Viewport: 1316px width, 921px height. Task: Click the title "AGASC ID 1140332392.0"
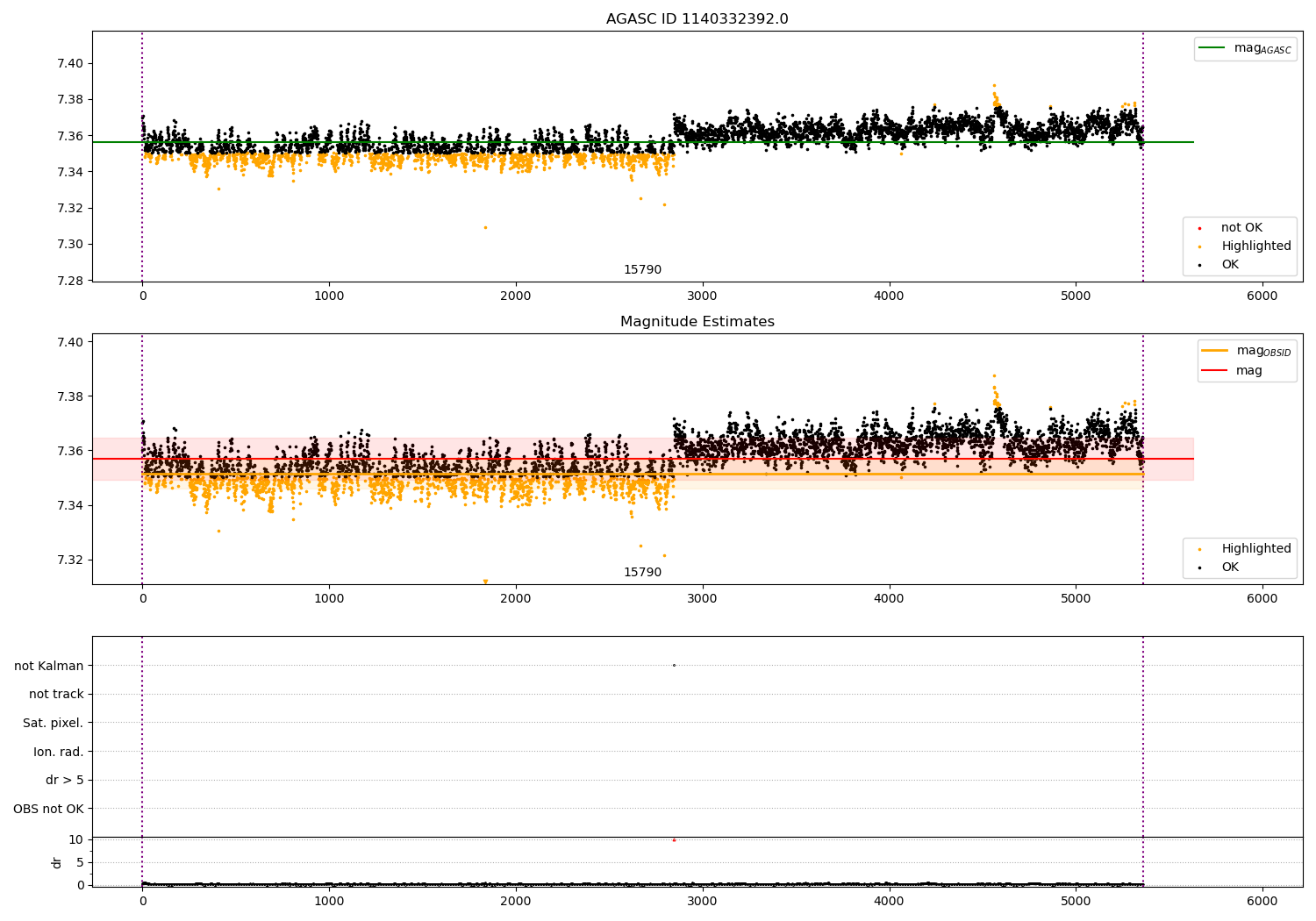[697, 19]
